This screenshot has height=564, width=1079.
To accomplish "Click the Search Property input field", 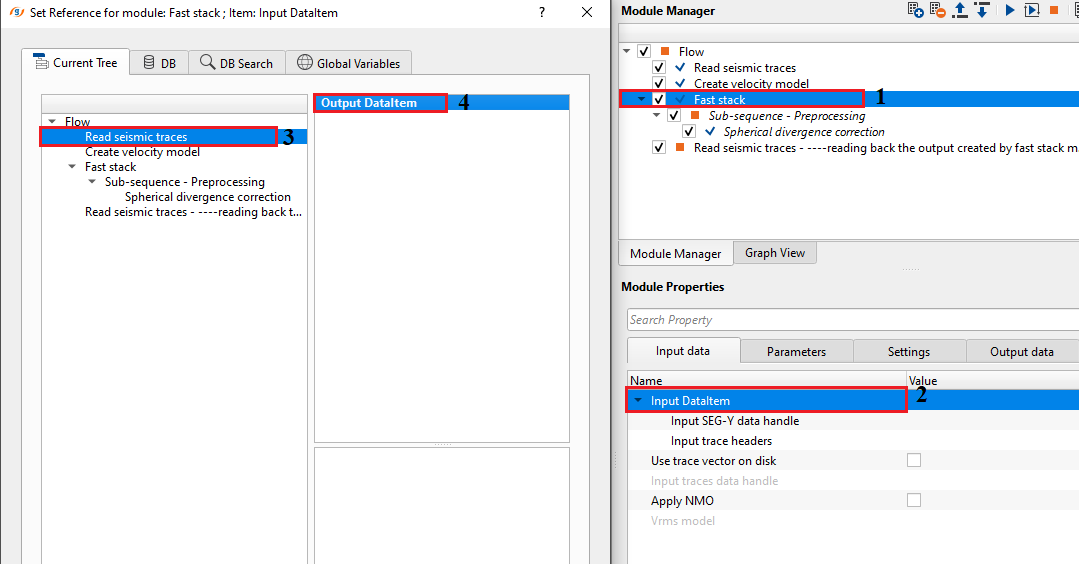I will [850, 320].
